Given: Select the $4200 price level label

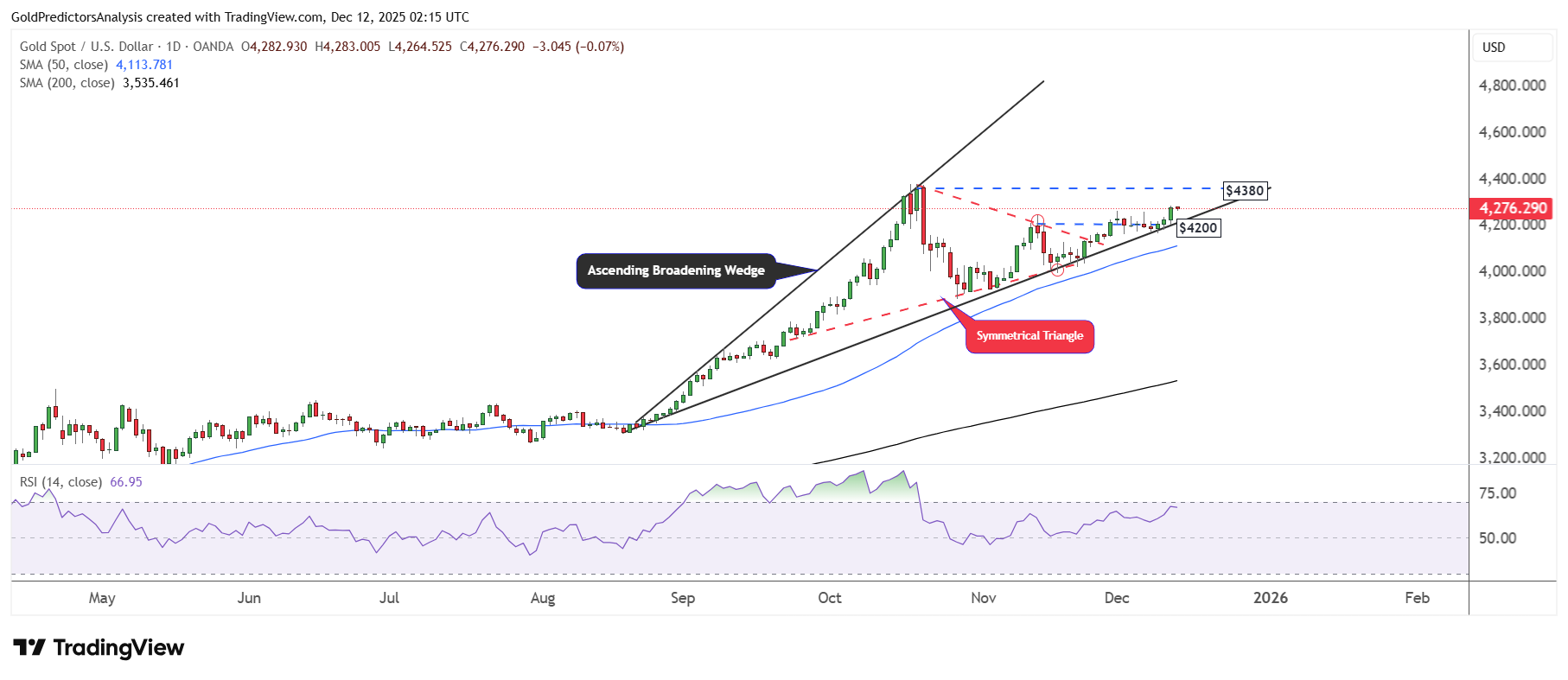Looking at the screenshot, I should [1198, 228].
